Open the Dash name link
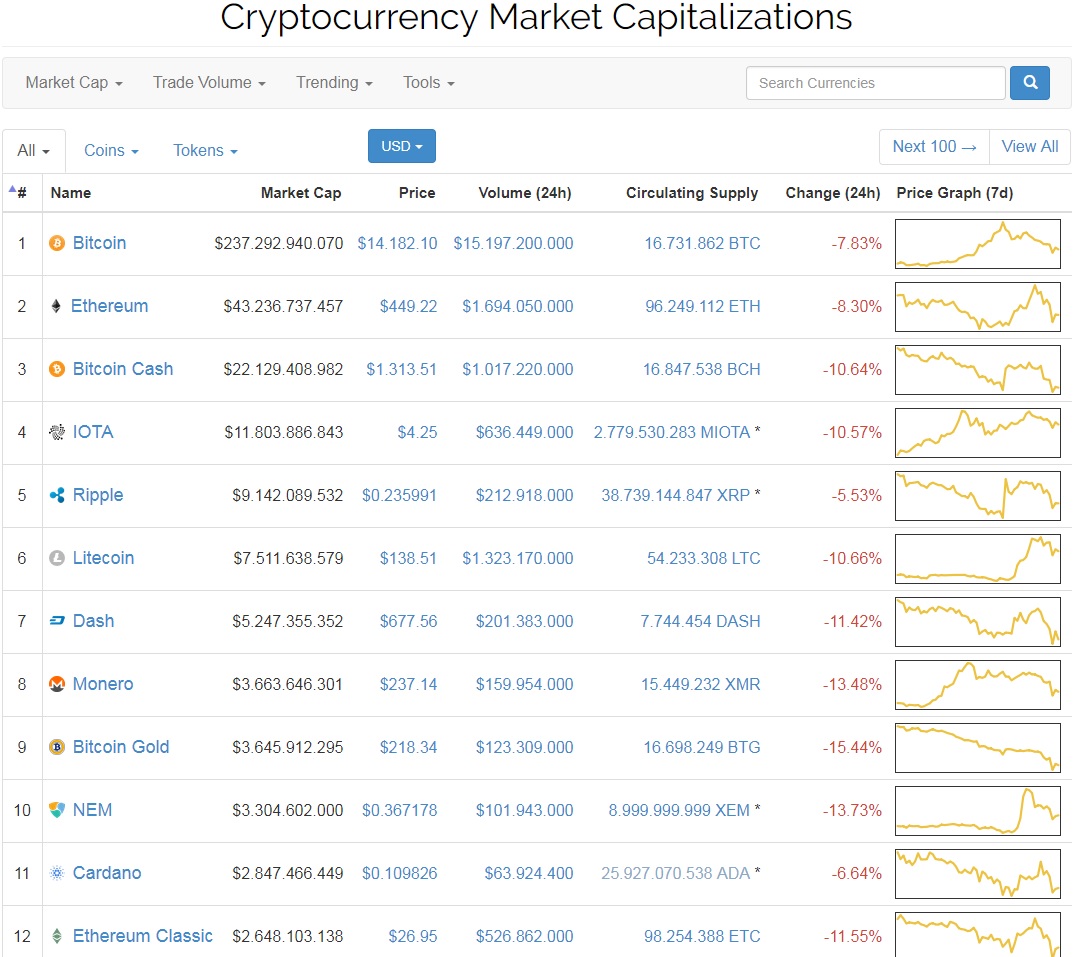Screen dimensions: 1089x957 point(93,621)
